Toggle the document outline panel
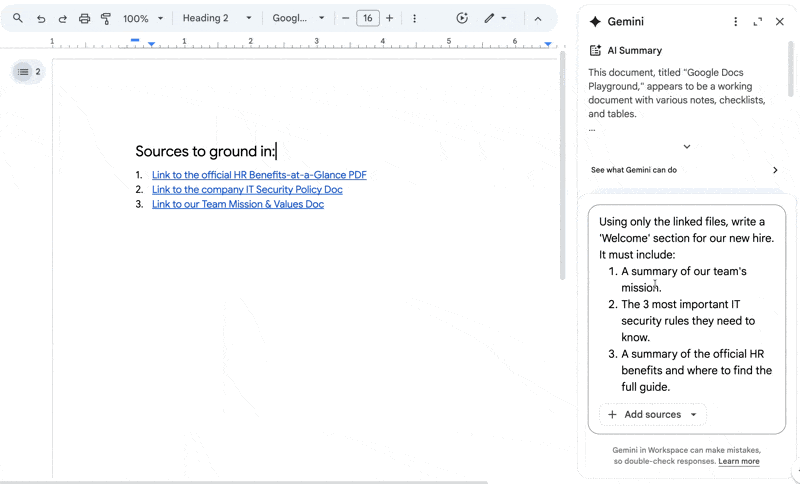Viewport: 800px width, 484px height. tap(24, 72)
